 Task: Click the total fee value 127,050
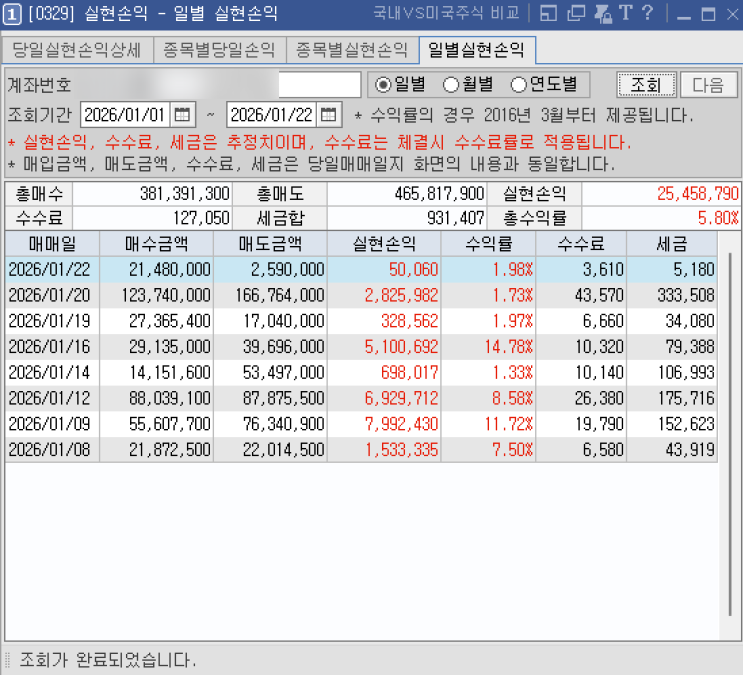click(152, 218)
